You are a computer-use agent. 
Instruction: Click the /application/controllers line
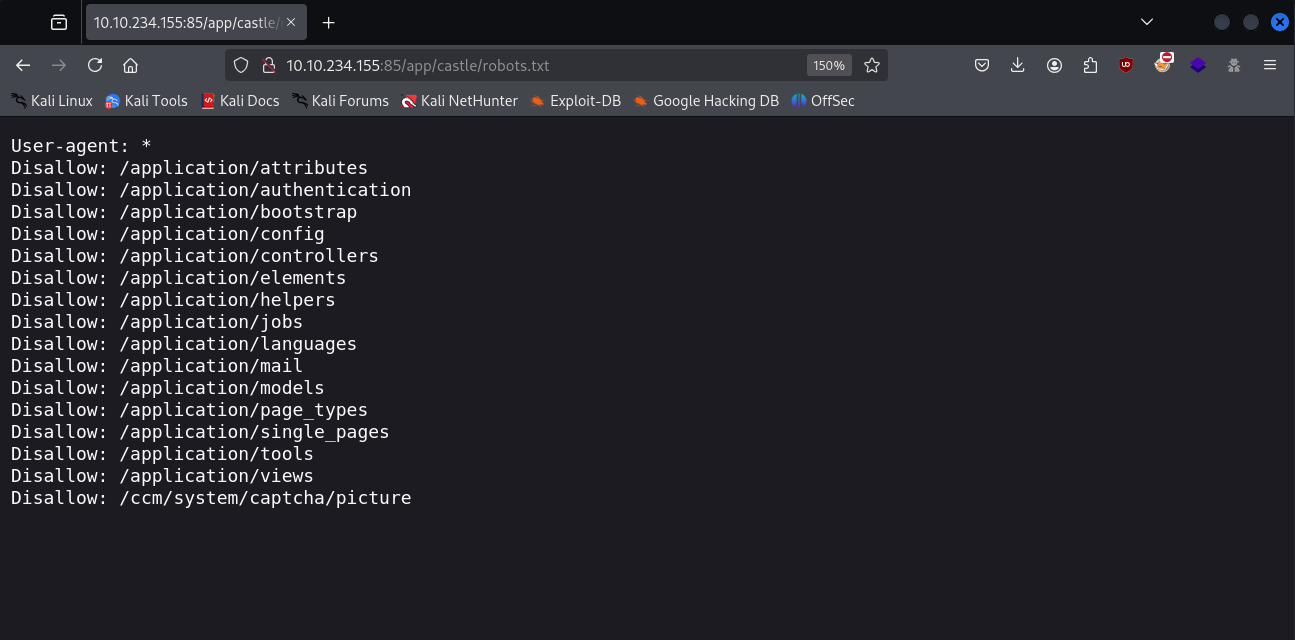195,256
